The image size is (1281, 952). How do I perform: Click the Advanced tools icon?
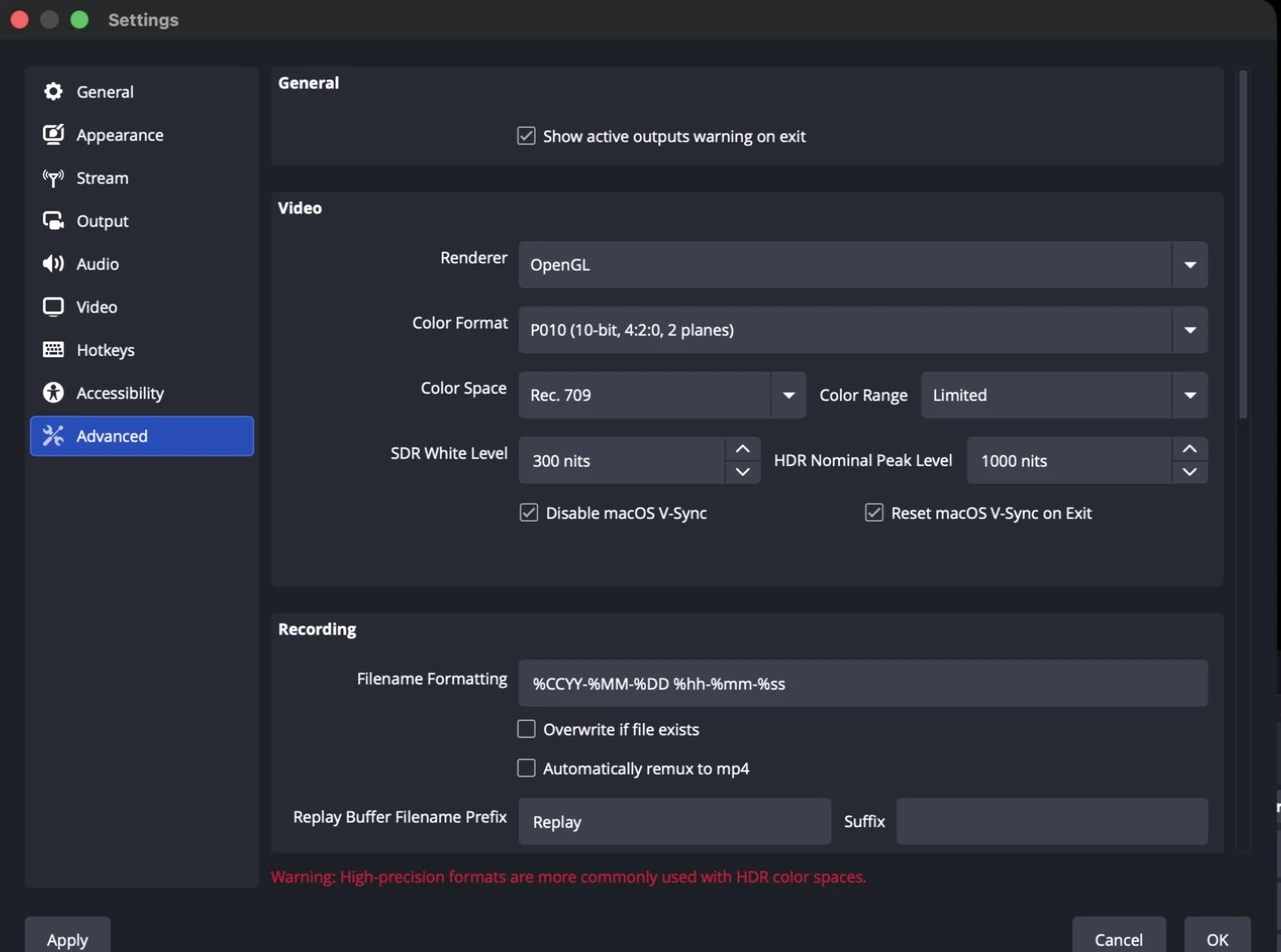click(53, 436)
